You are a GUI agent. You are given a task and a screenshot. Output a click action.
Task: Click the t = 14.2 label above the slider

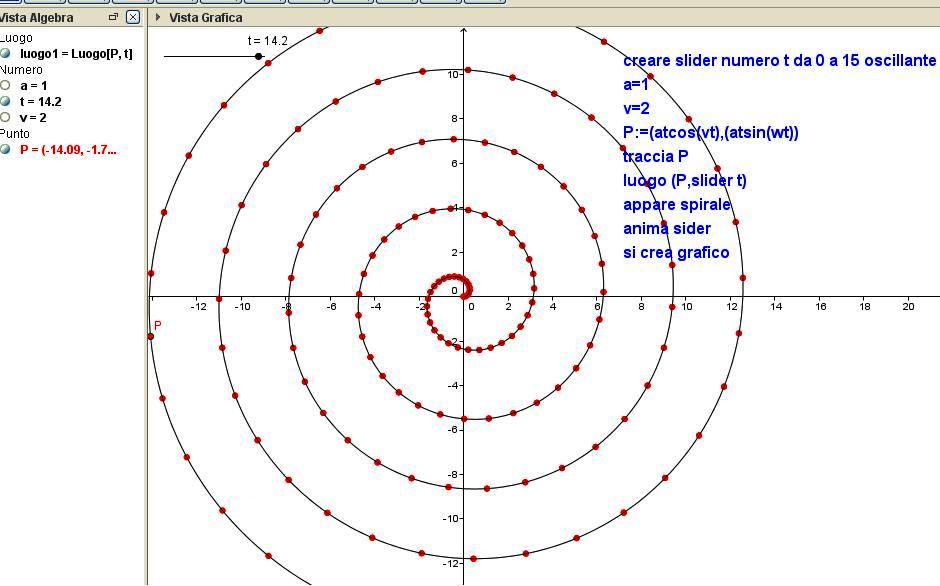click(267, 41)
